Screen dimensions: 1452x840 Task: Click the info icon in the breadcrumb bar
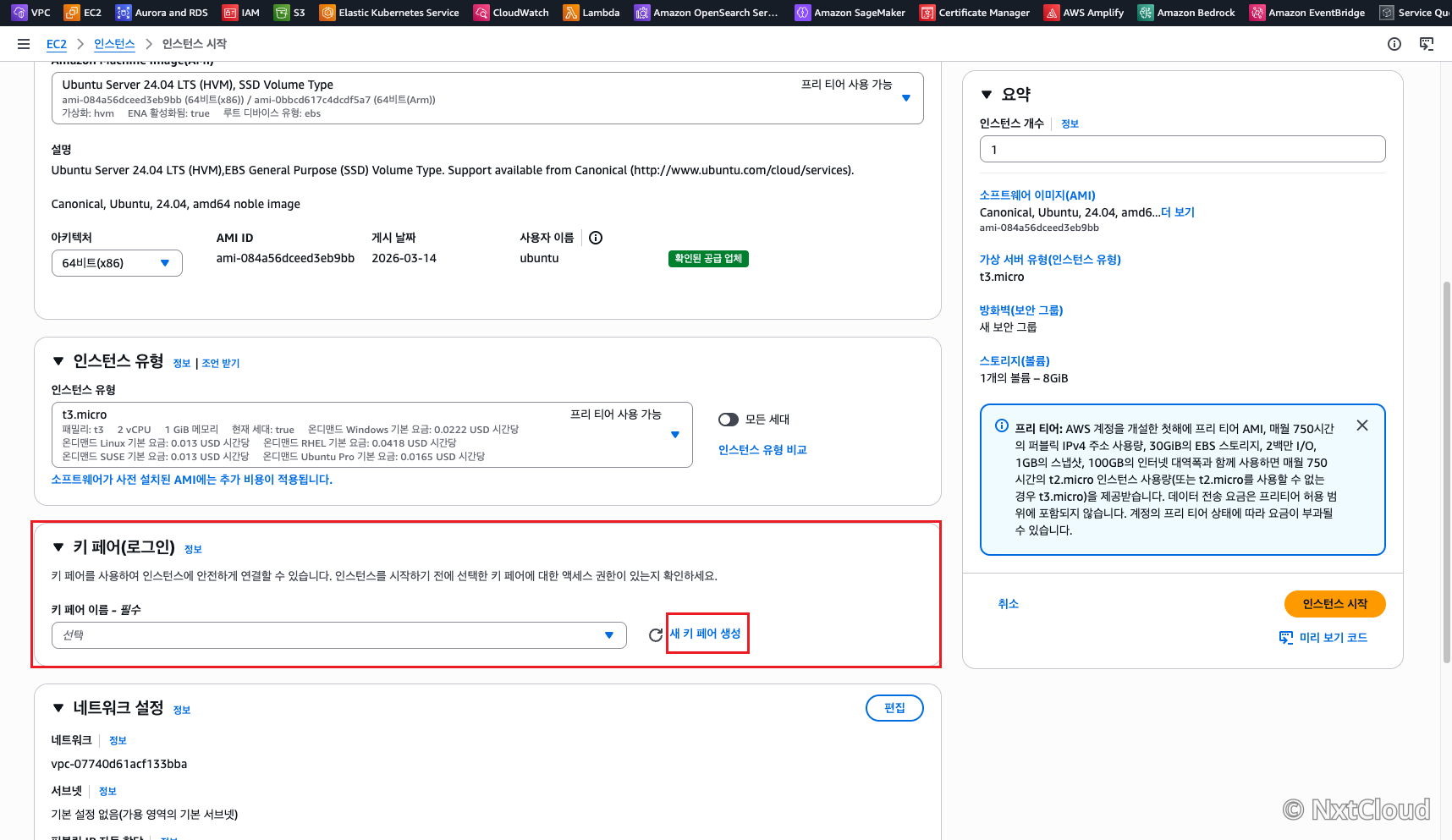[1394, 44]
